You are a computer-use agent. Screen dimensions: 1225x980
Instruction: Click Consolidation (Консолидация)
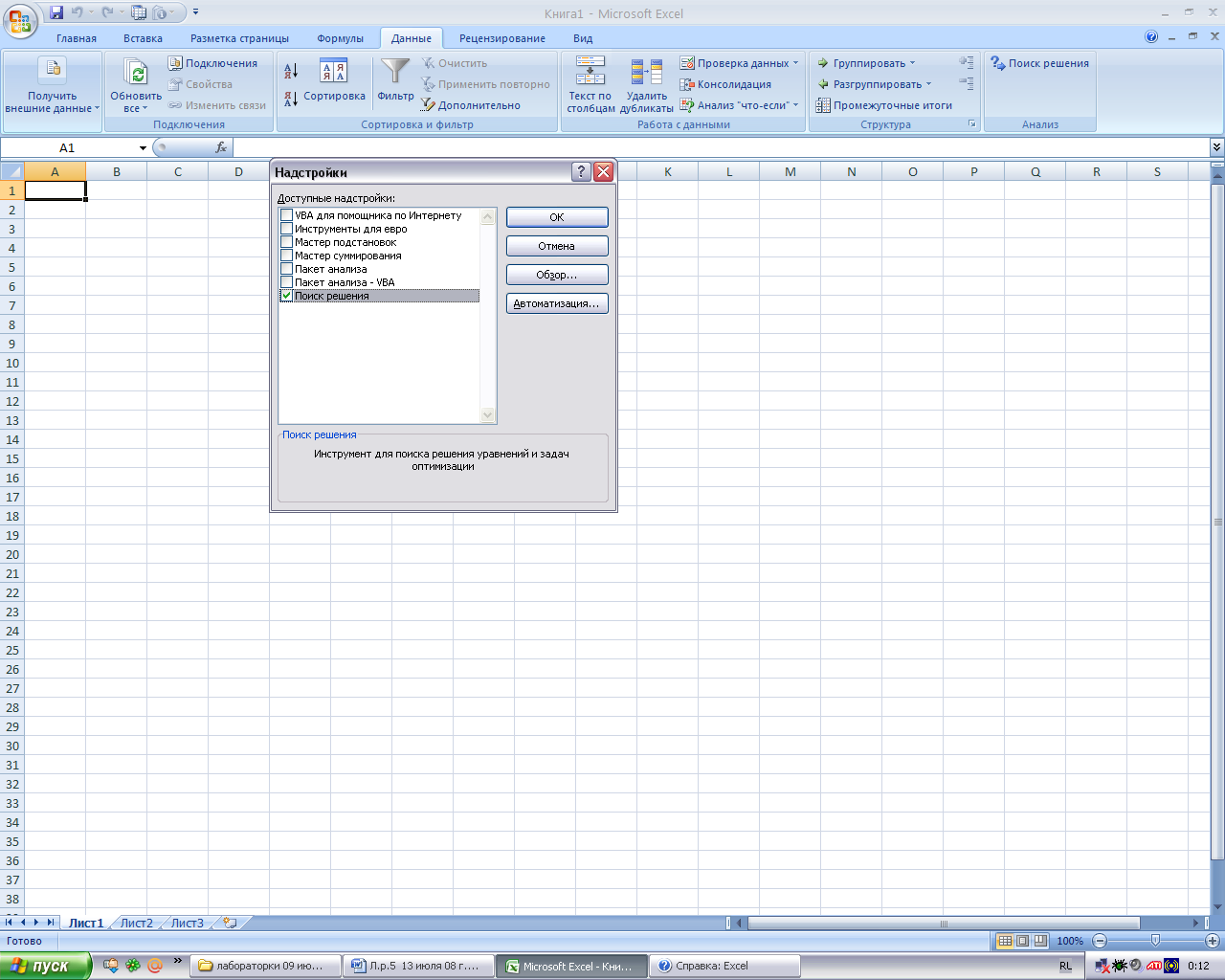[726, 84]
